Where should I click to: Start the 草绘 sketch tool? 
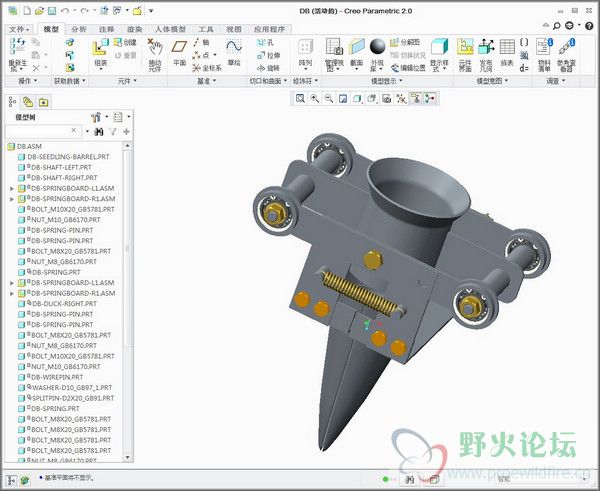234,53
